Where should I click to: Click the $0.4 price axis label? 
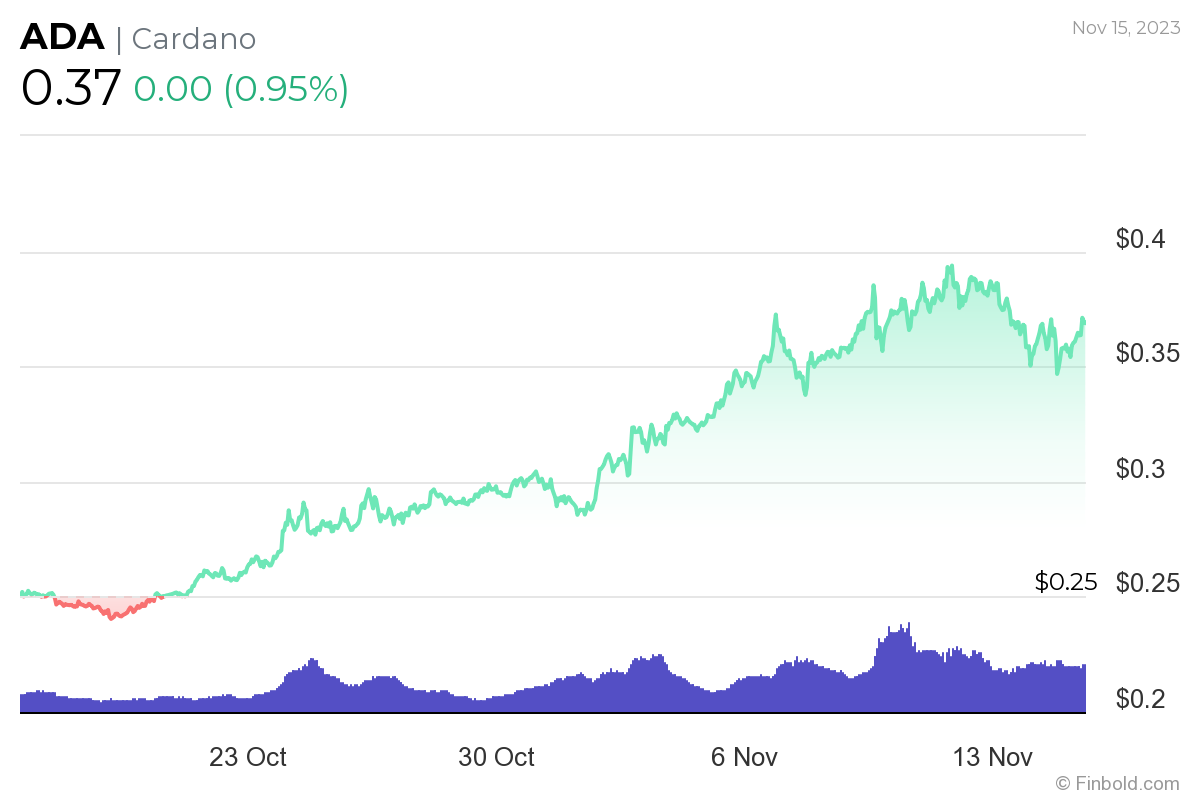click(1141, 239)
